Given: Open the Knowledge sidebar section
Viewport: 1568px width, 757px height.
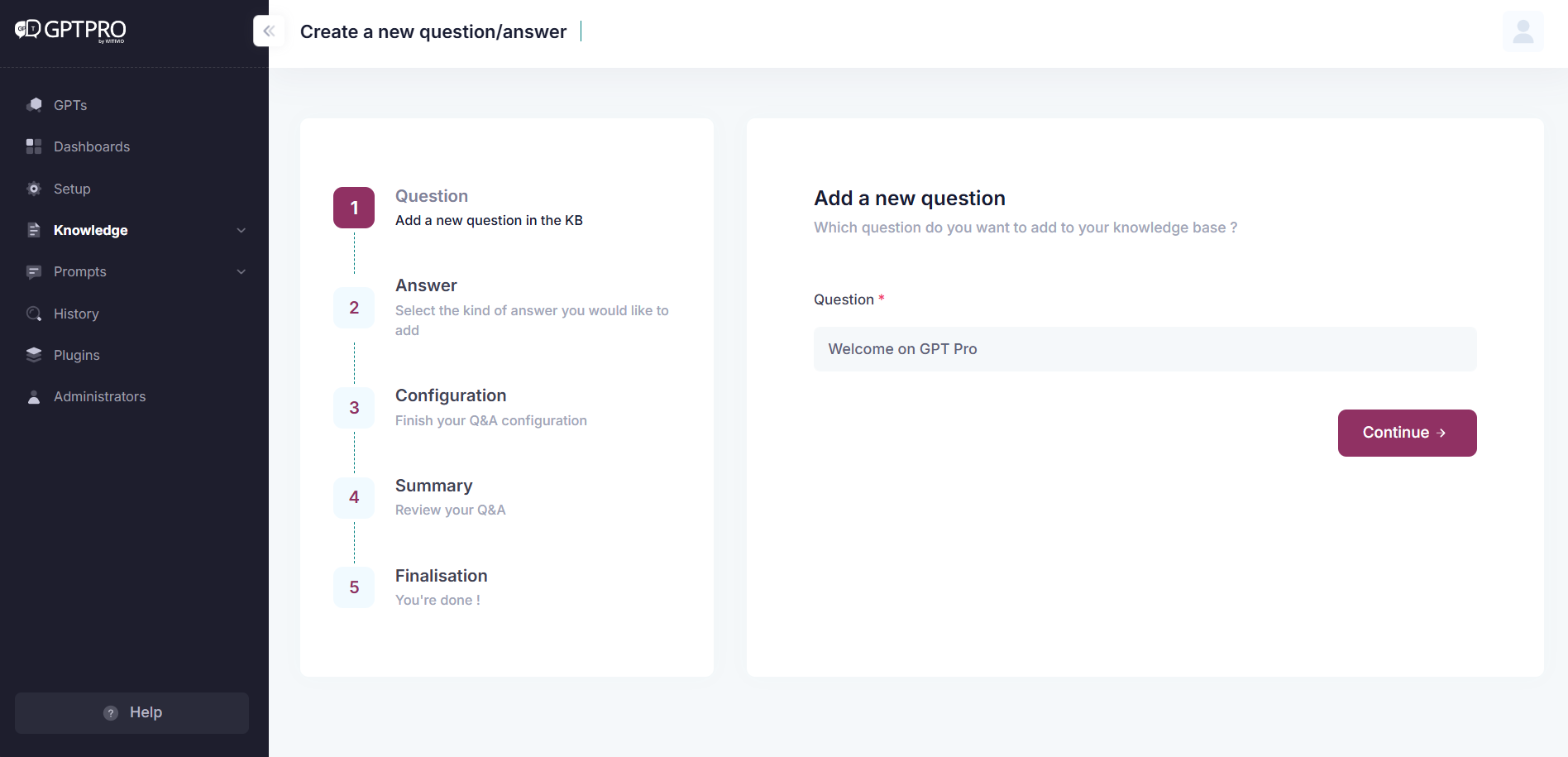Looking at the screenshot, I should pyautogui.click(x=91, y=230).
